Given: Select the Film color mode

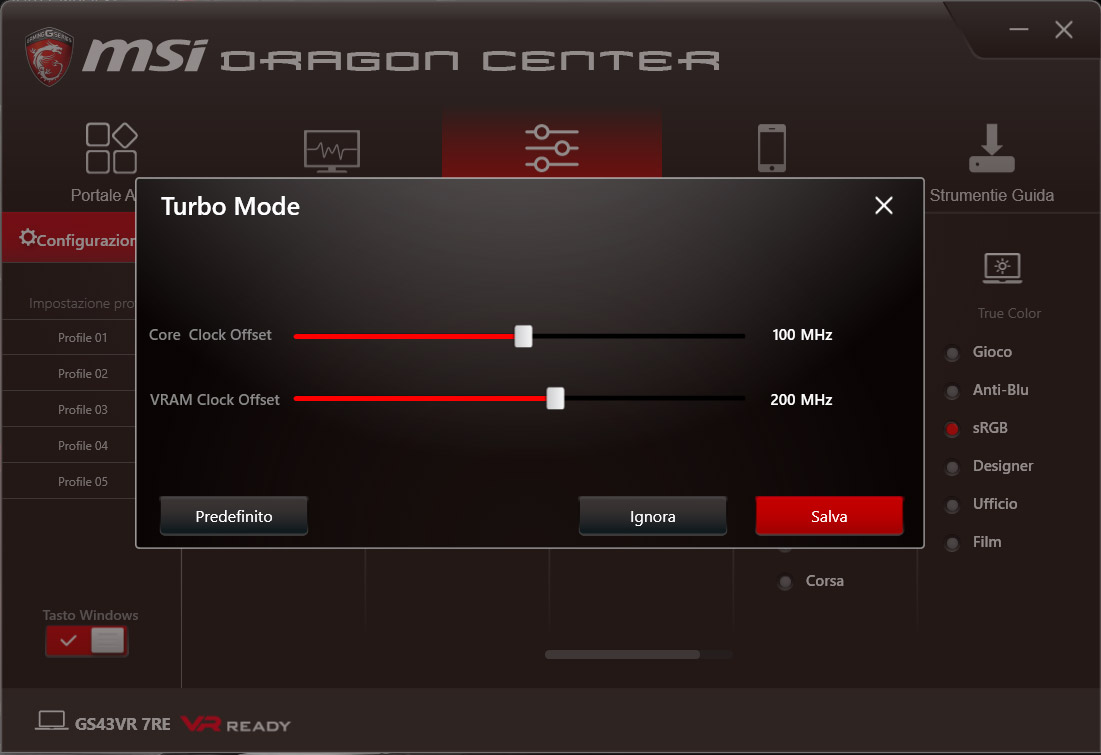Looking at the screenshot, I should [x=952, y=543].
